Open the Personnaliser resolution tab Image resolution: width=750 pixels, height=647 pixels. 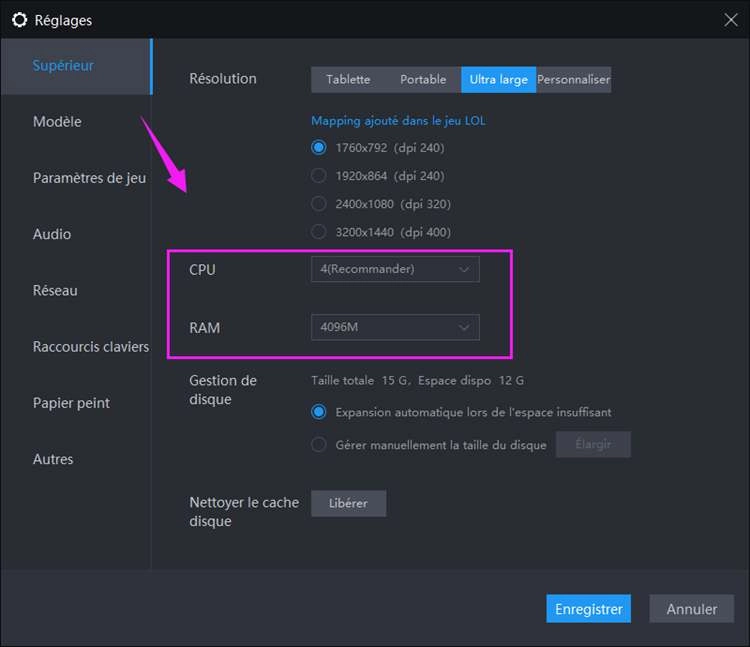pos(573,80)
